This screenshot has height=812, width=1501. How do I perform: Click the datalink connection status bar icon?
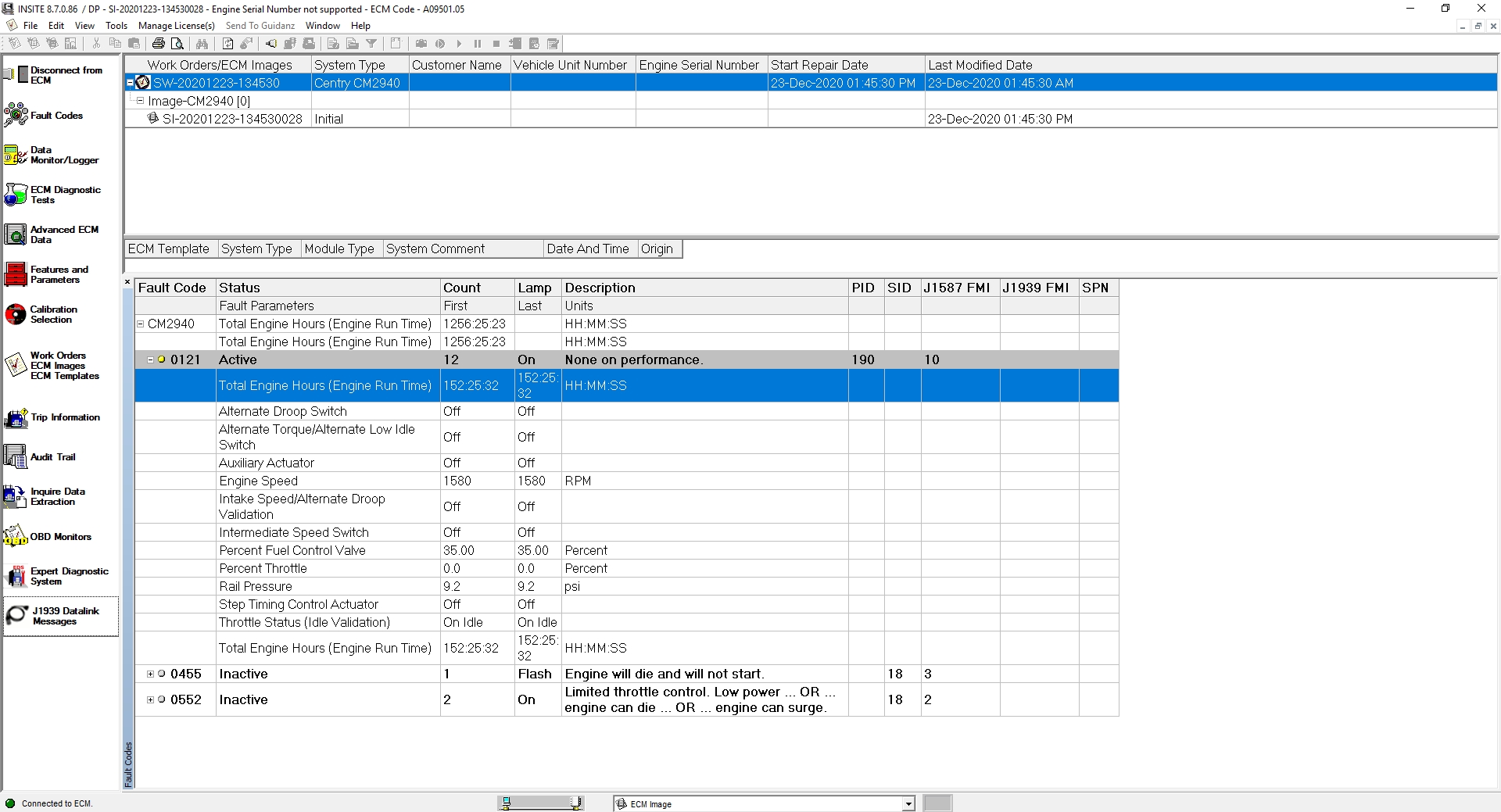541,803
